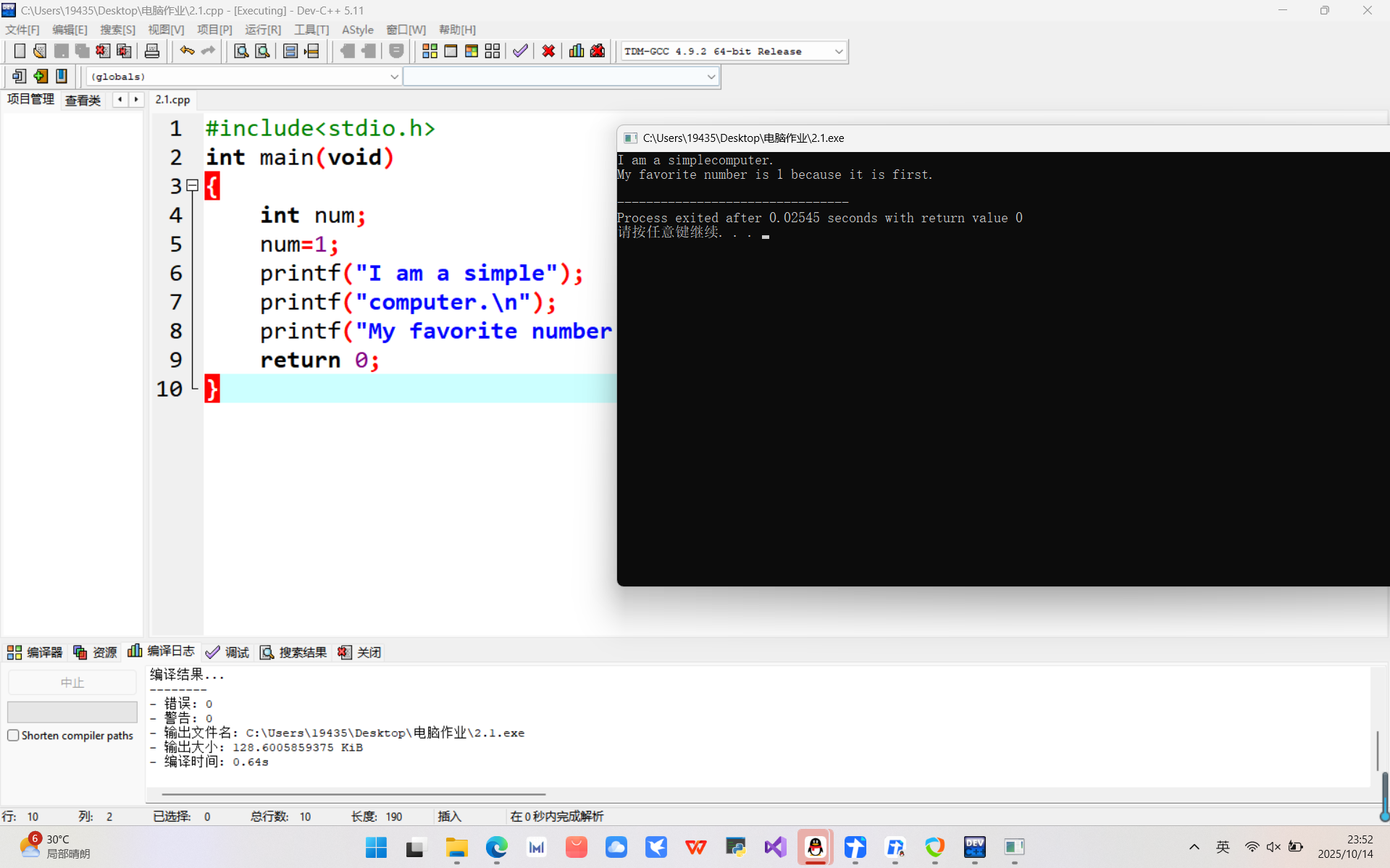Switch to the 项目管理 sidebar tab

tap(30, 99)
